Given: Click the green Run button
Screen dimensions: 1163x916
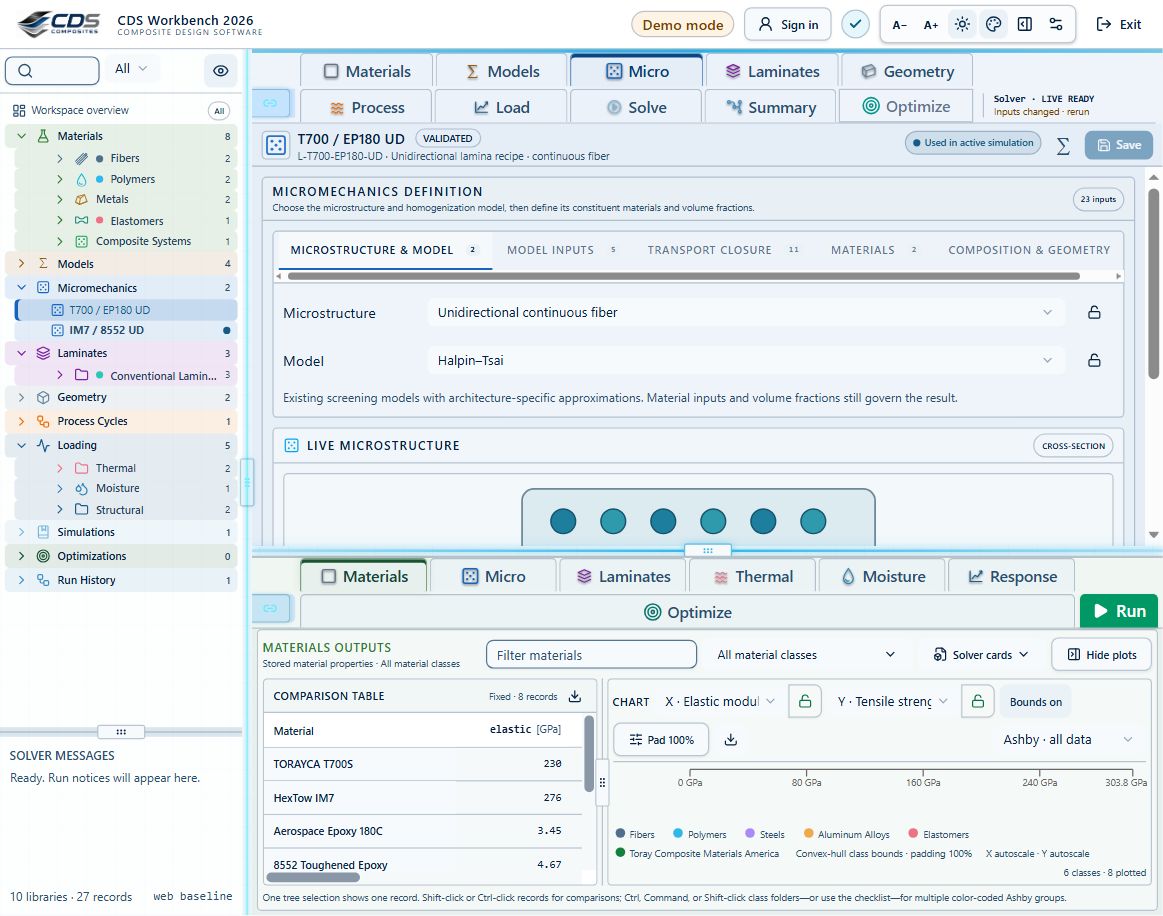Looking at the screenshot, I should tap(1118, 611).
